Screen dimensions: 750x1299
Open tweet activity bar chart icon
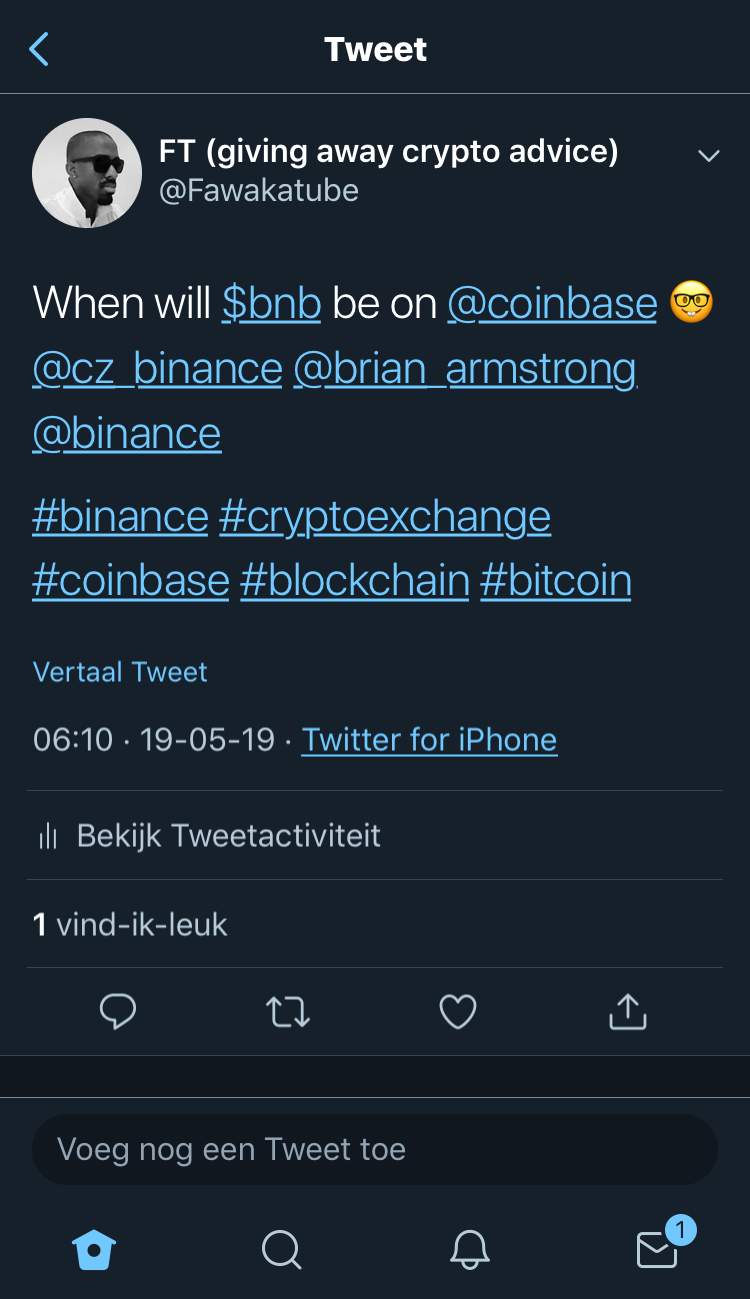point(48,836)
